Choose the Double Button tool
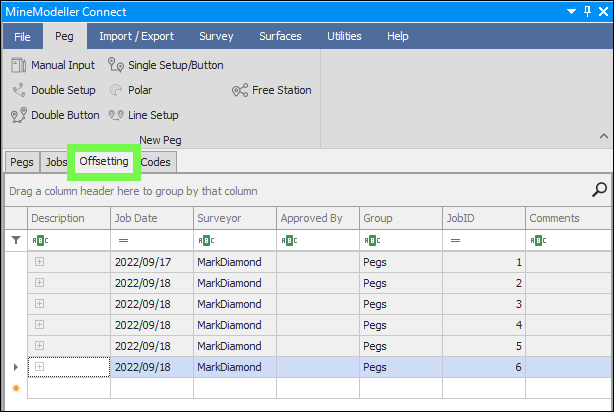This screenshot has height=412, width=614. click(x=19, y=115)
